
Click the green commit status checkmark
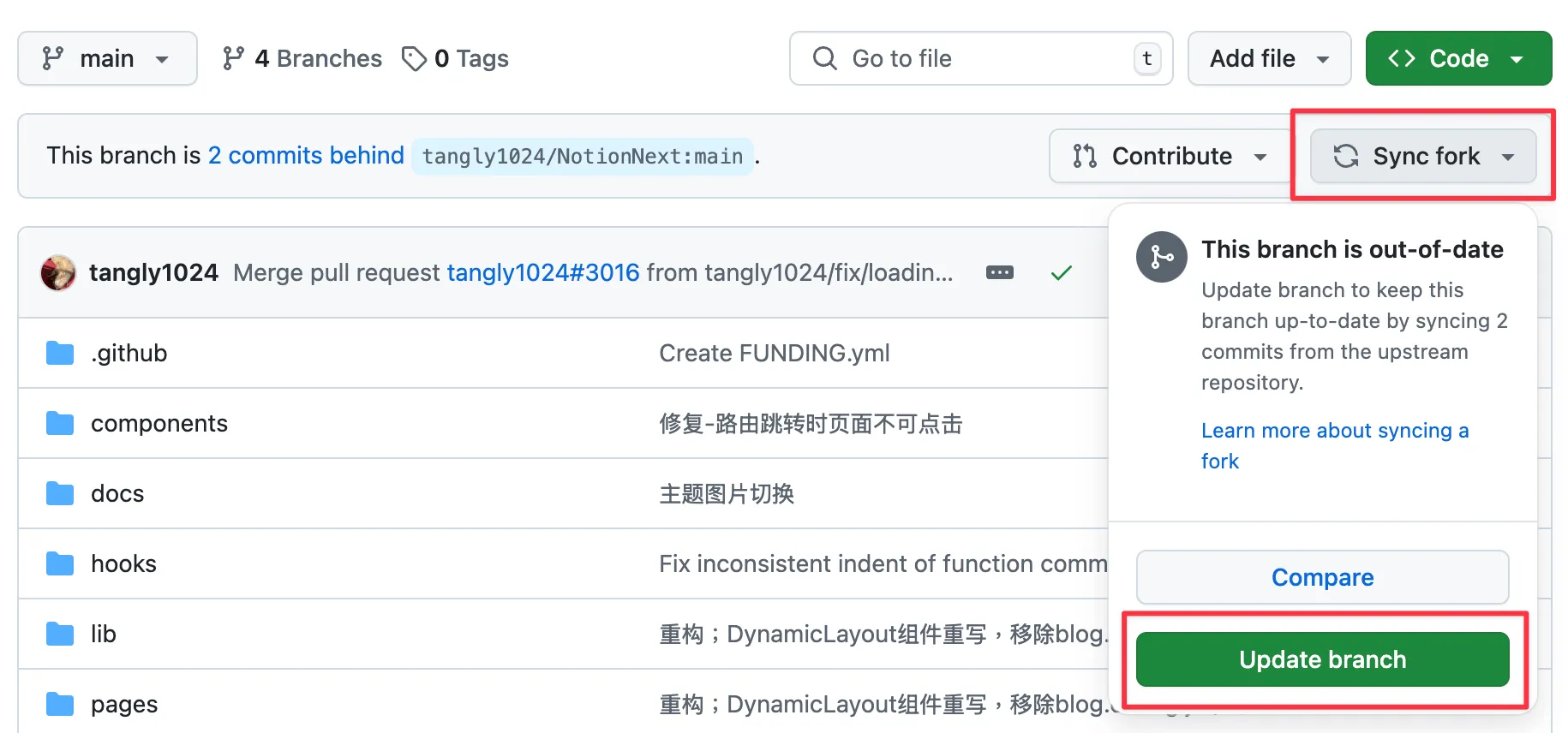click(x=1062, y=273)
